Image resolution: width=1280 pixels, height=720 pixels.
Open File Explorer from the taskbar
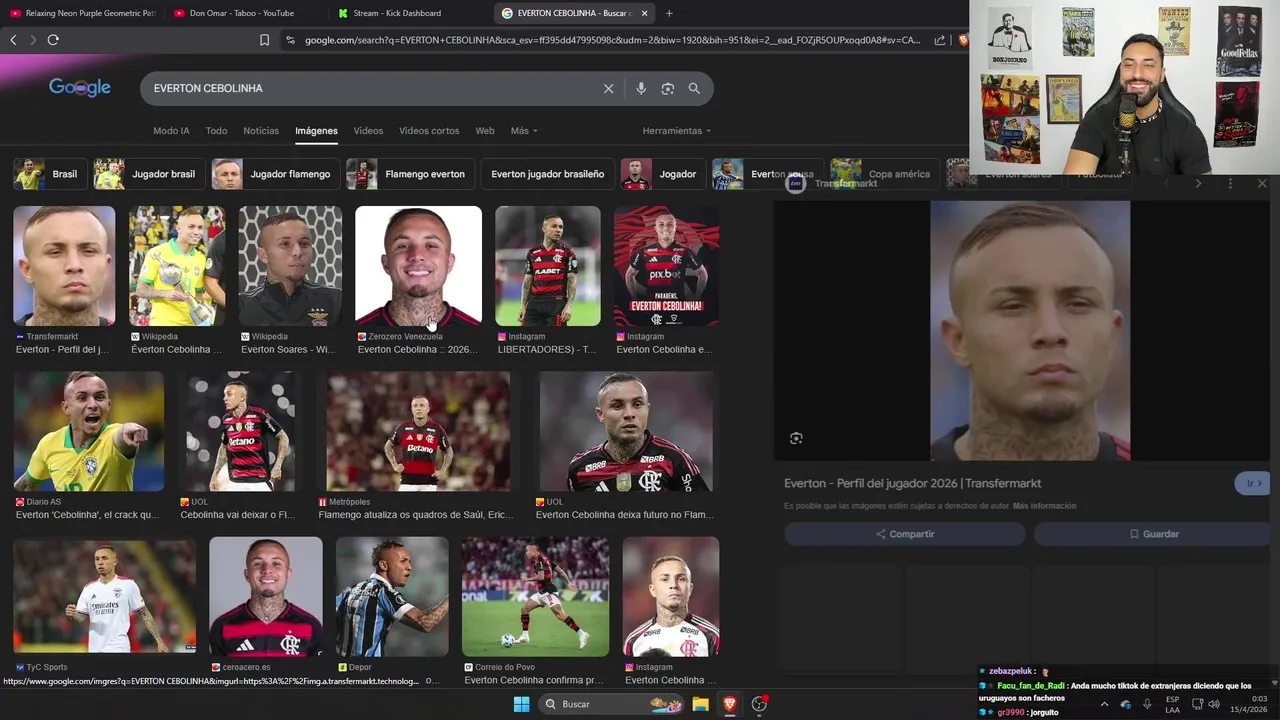click(700, 704)
